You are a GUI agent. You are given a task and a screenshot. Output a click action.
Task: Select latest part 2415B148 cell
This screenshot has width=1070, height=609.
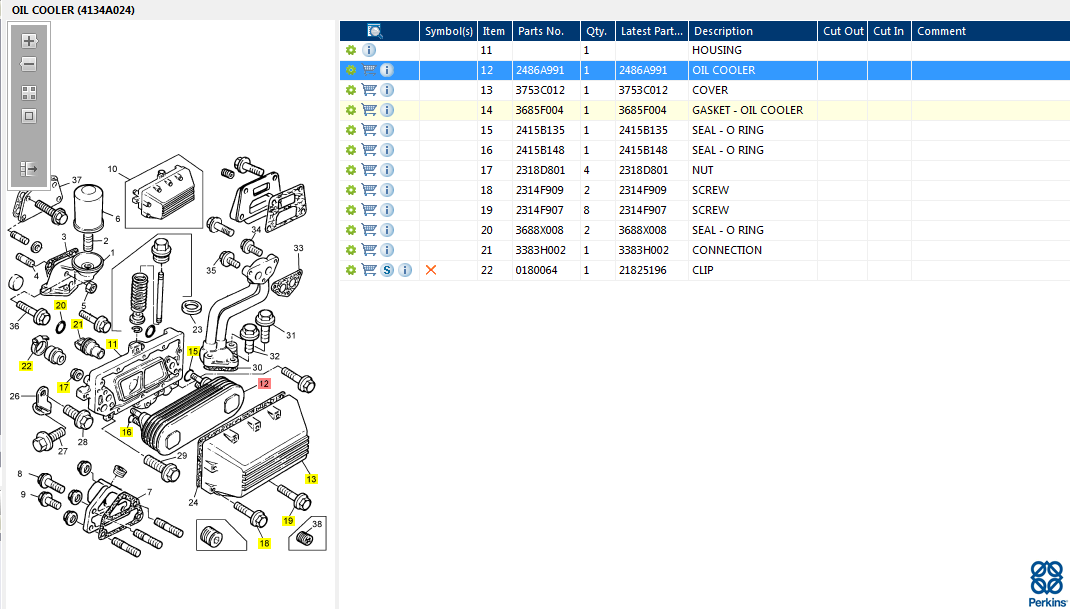pos(652,150)
